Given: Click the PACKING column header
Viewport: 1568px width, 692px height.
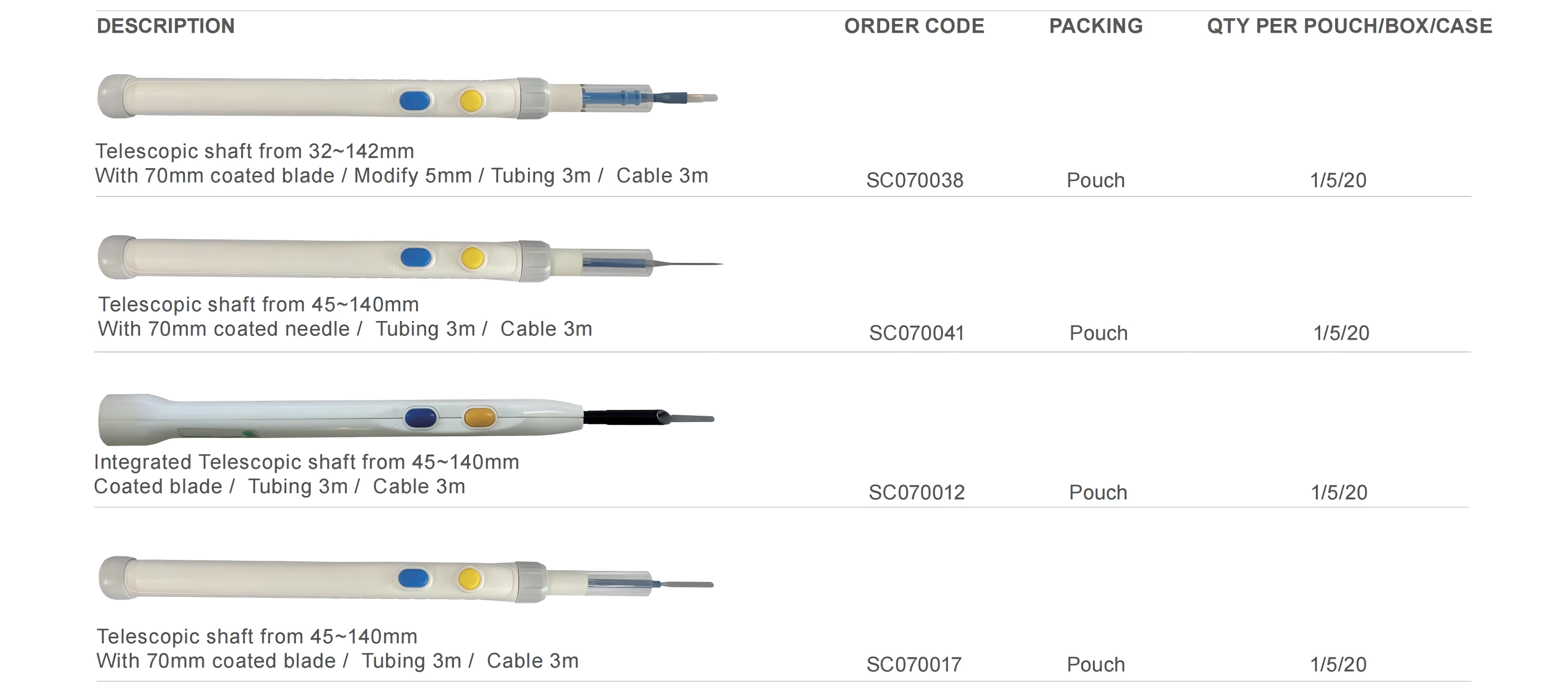Looking at the screenshot, I should 1096,26.
